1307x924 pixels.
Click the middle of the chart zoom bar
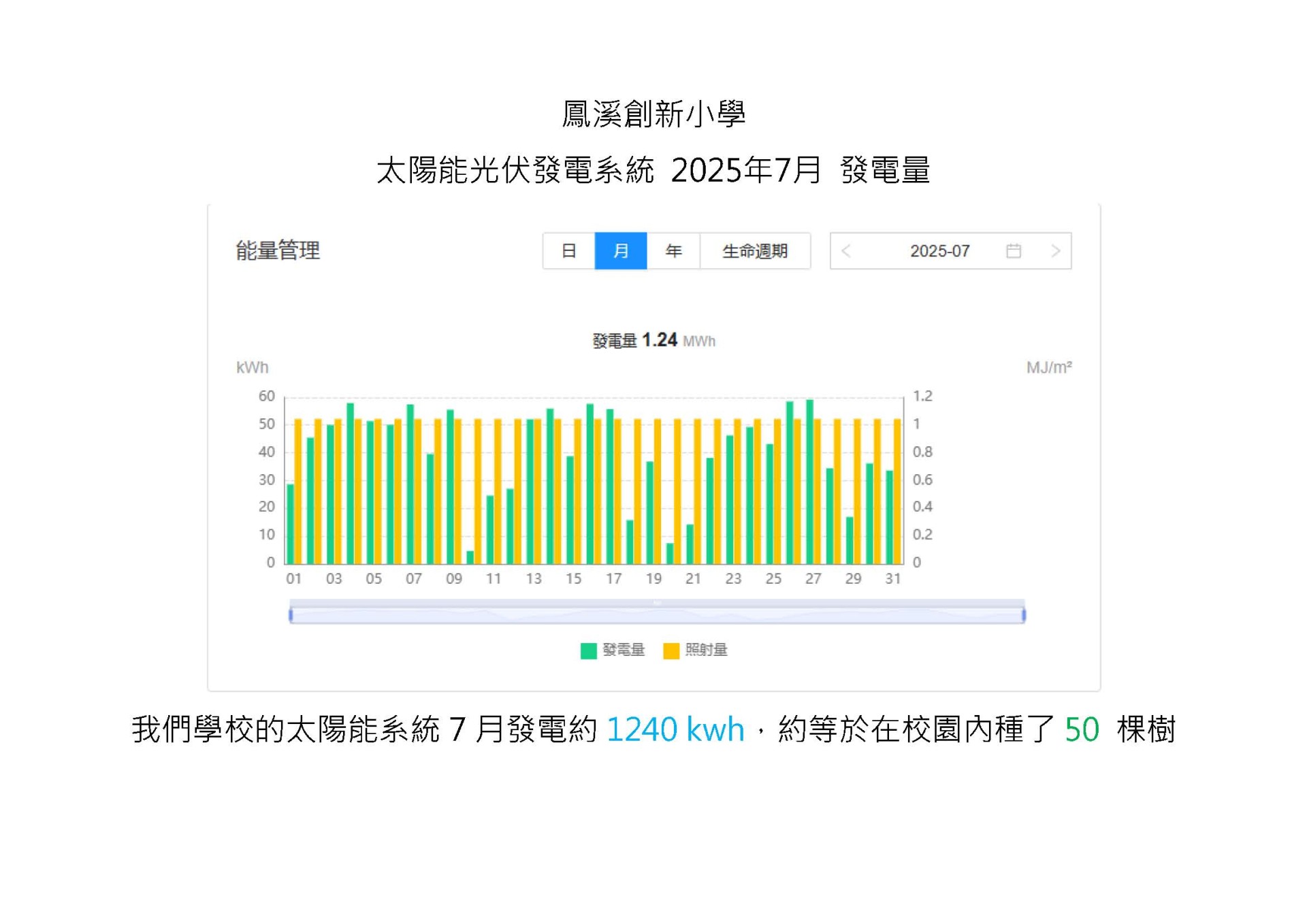657,615
